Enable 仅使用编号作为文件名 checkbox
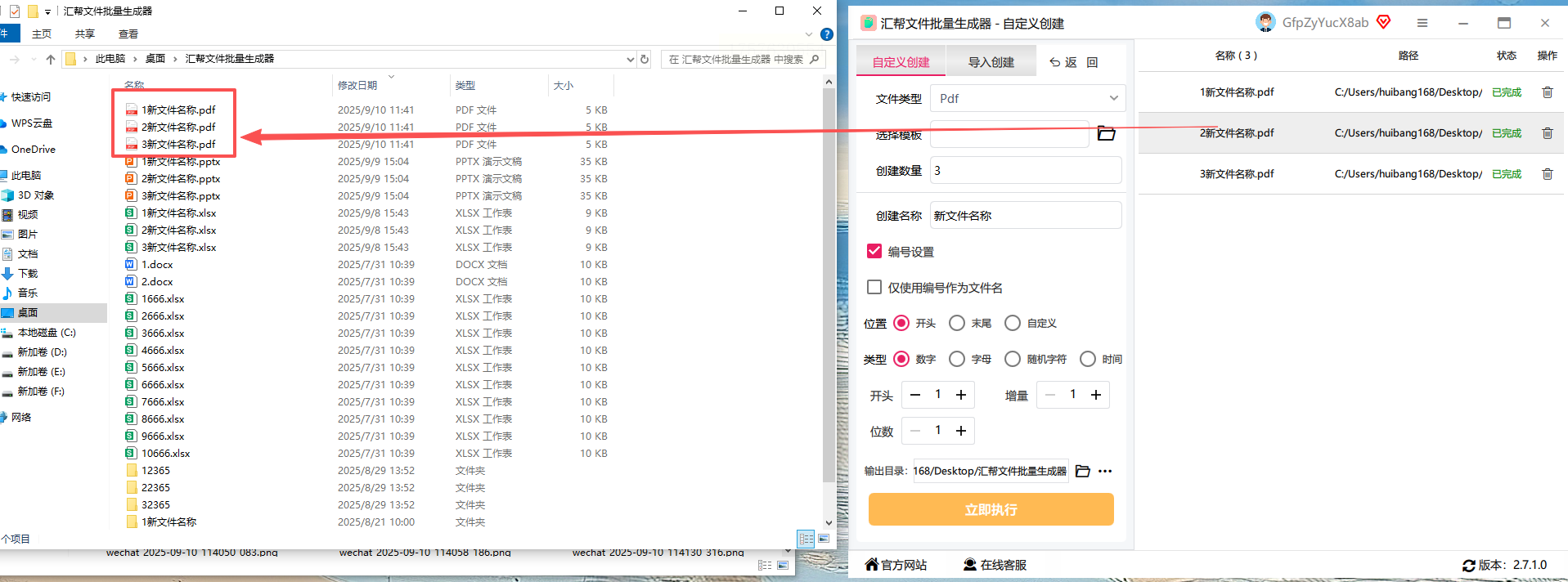1568x582 pixels. click(x=874, y=287)
